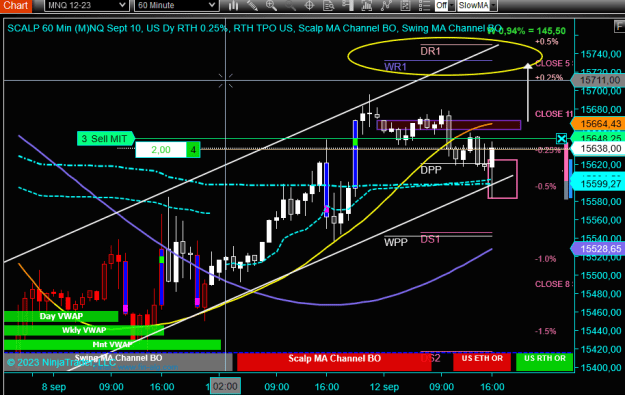Click the WR1 pivot label
The width and height of the screenshot is (625, 395).
[x=395, y=67]
